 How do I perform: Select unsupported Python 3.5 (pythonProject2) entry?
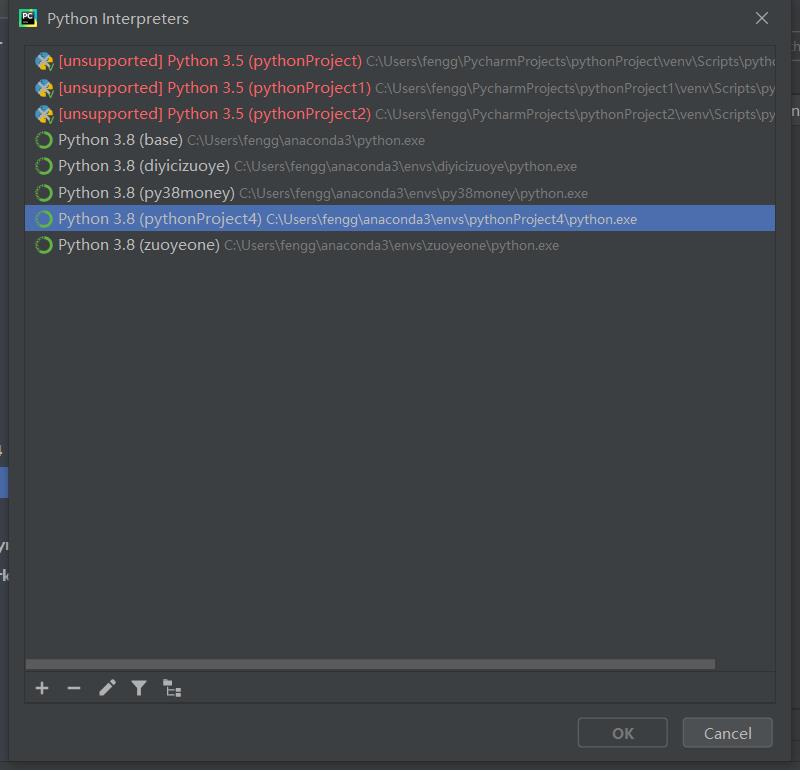coord(400,114)
